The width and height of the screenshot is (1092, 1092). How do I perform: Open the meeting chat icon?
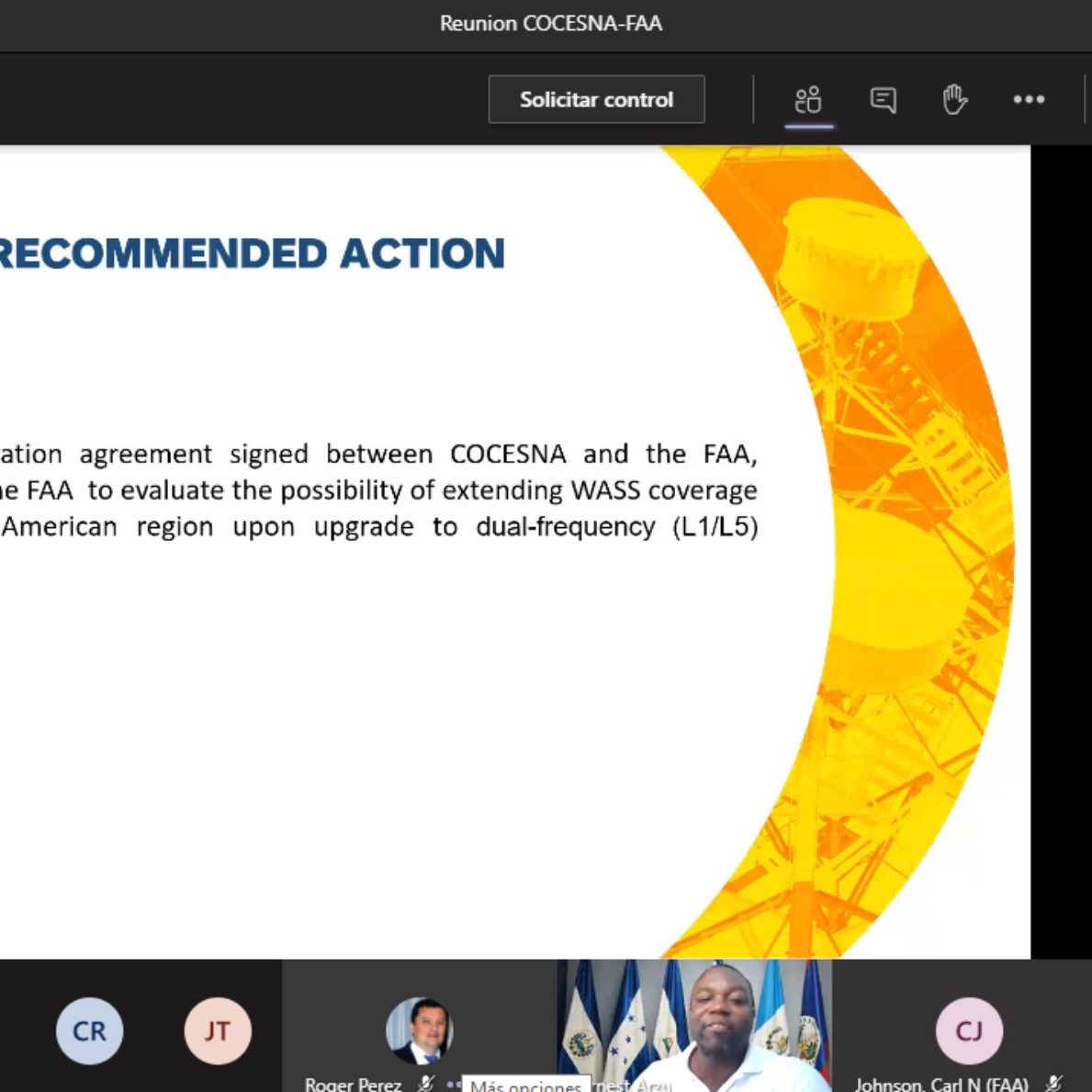point(883,99)
